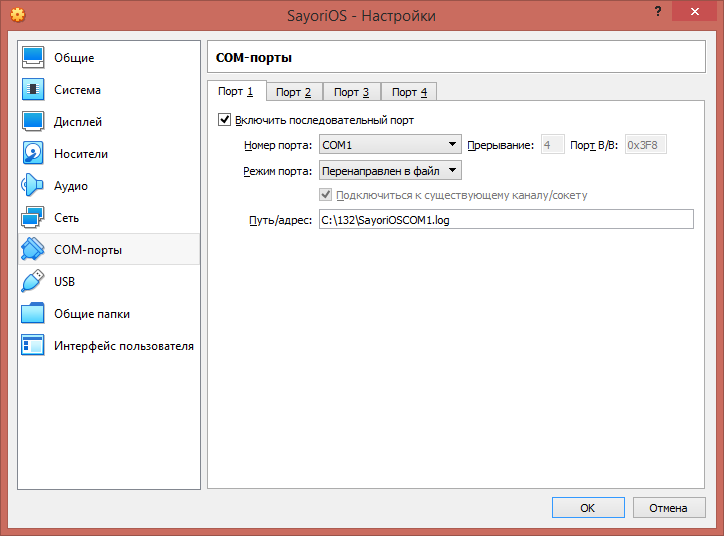The image size is (724, 536).
Task: Click the Общие папки folder icon
Action: click(x=33, y=313)
